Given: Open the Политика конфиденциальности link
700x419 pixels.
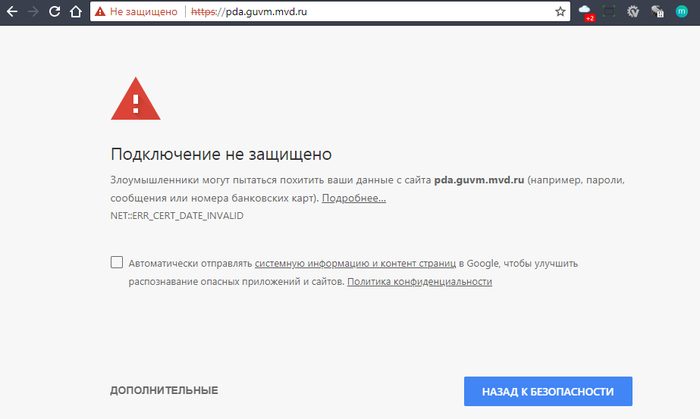Looking at the screenshot, I should point(419,282).
